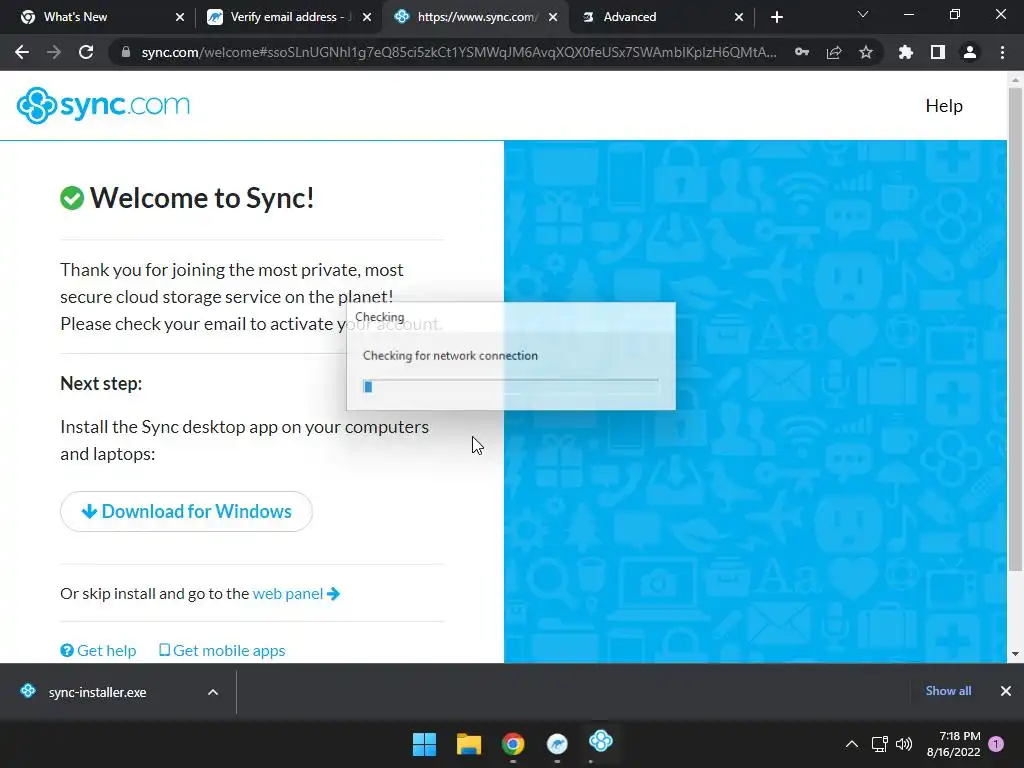Reload the current page
1024x768 pixels.
click(x=86, y=52)
